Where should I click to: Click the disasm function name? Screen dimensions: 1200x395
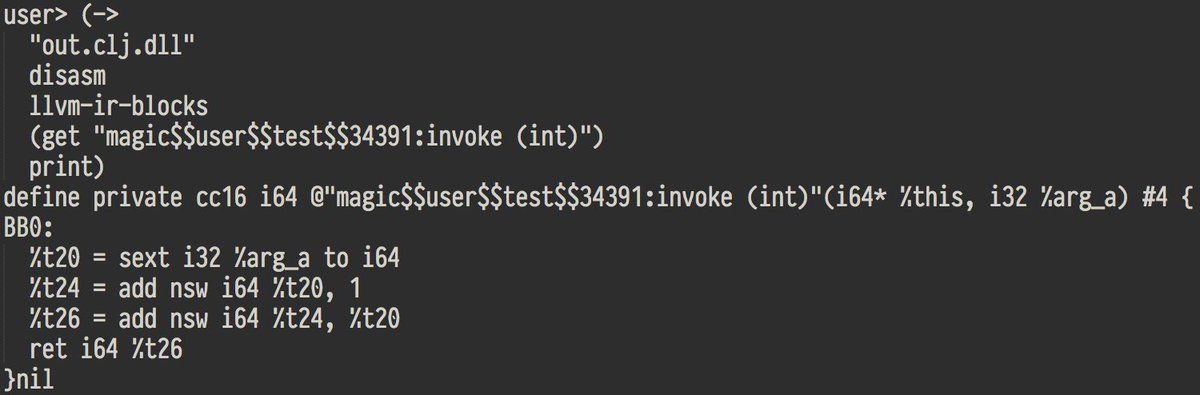[62, 77]
